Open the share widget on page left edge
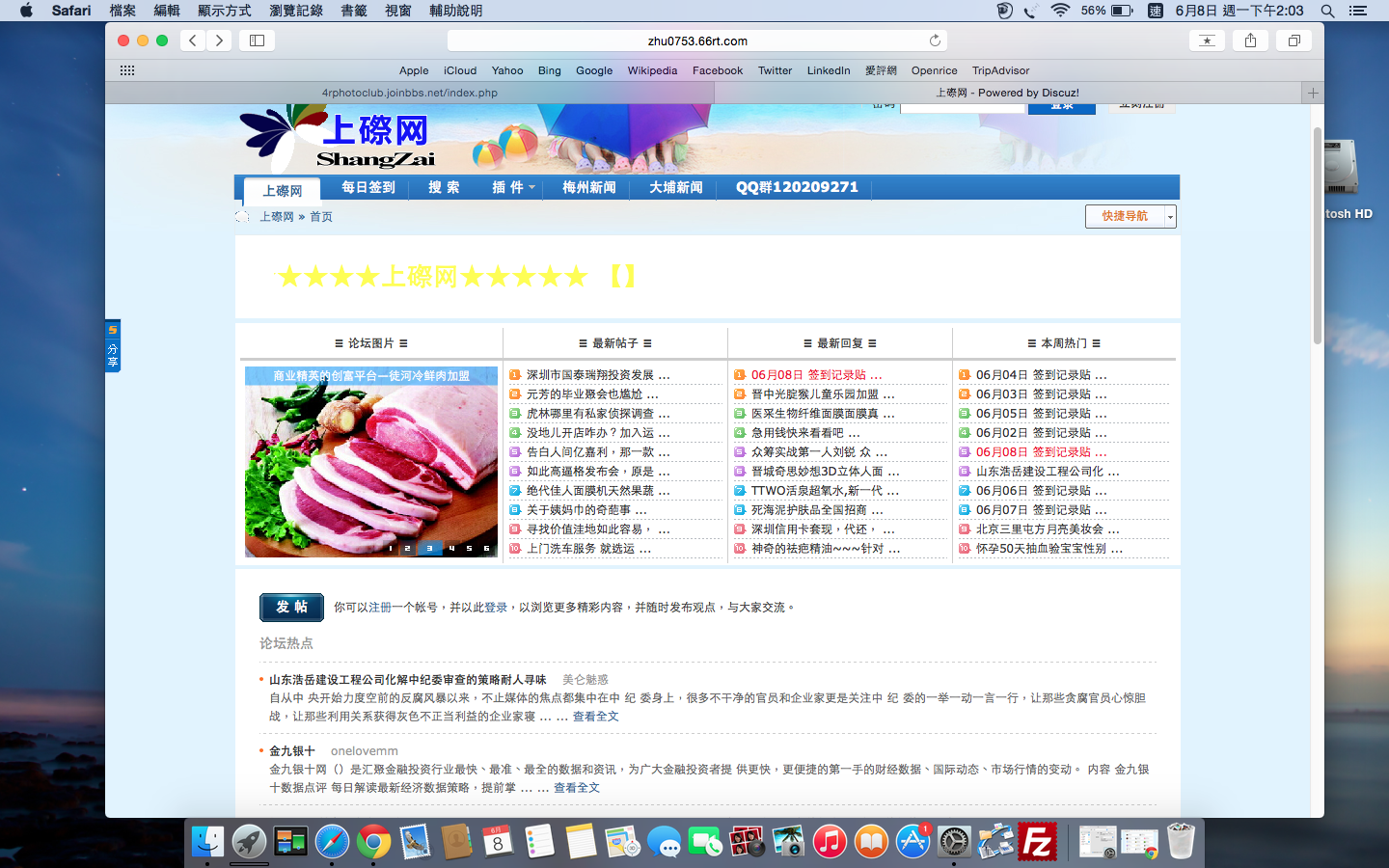1389x868 pixels. point(113,345)
